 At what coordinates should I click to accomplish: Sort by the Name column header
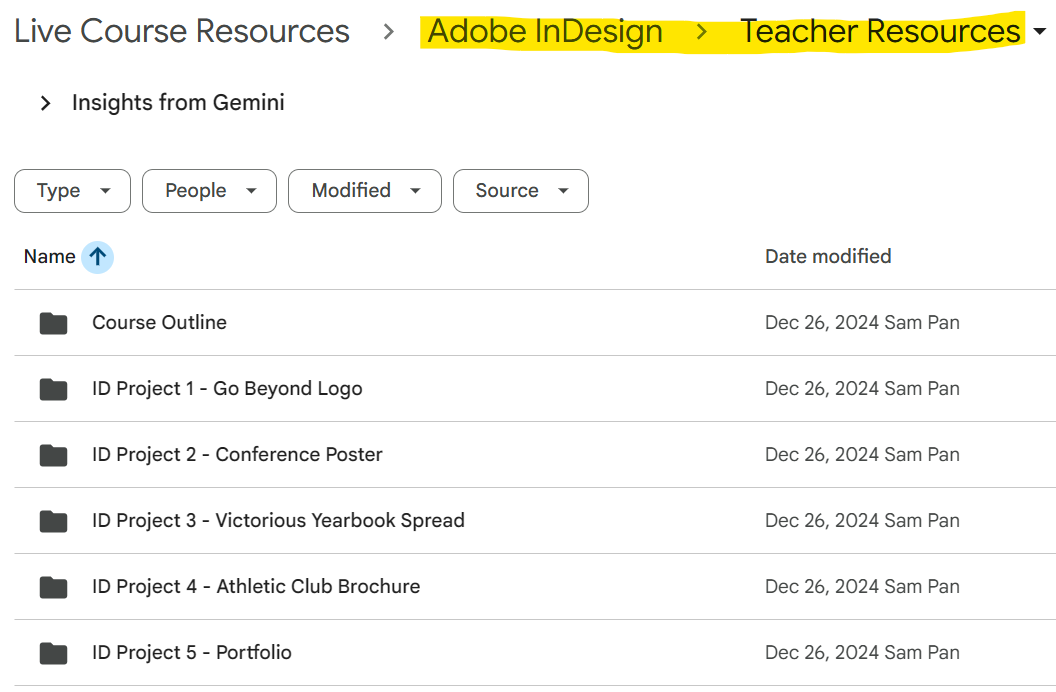49,257
